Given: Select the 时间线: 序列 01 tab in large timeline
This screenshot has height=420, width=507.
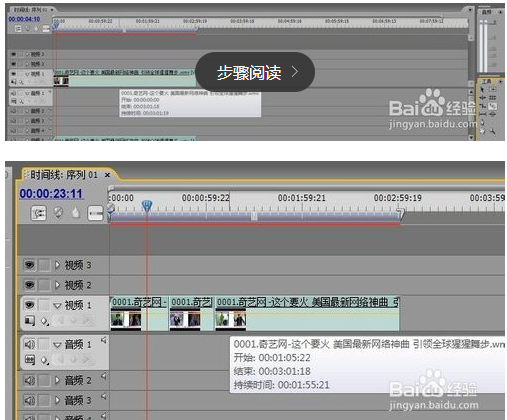Looking at the screenshot, I should pyautogui.click(x=64, y=174).
